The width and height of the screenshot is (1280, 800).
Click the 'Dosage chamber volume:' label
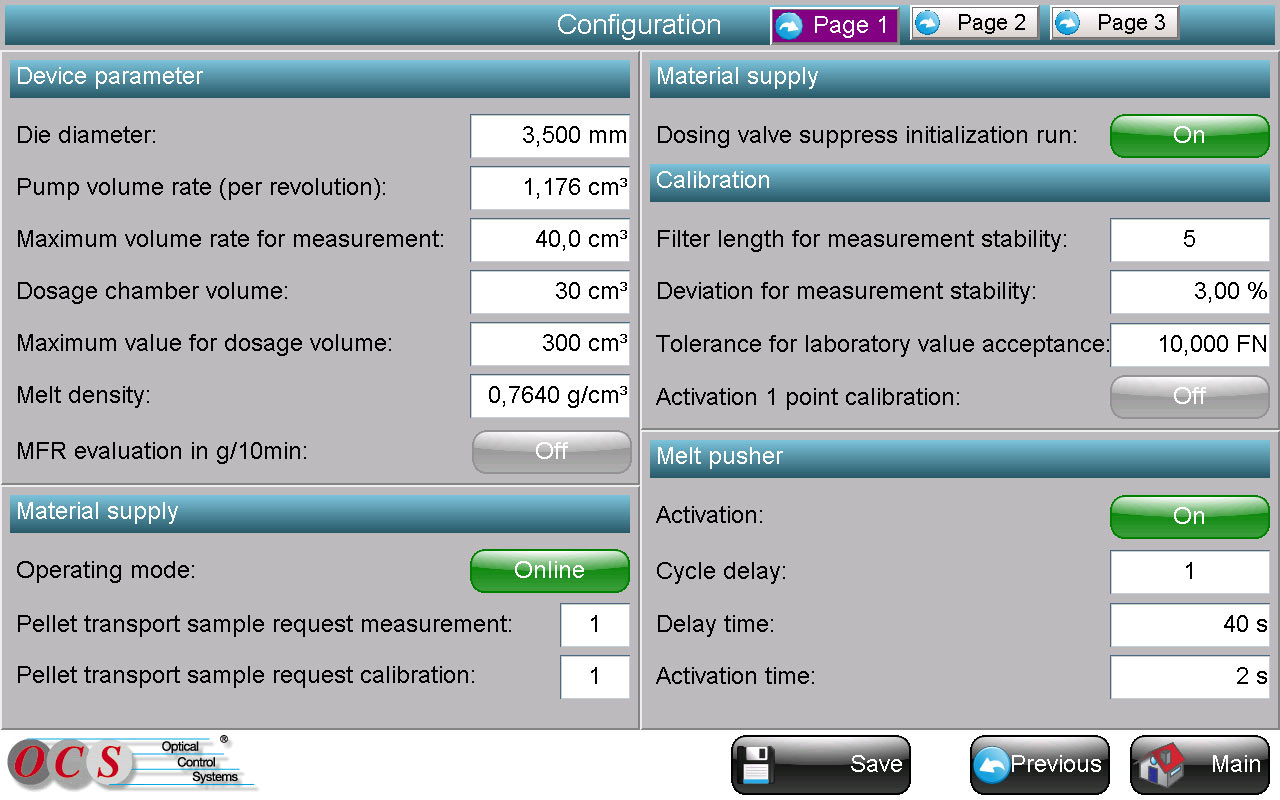[x=152, y=292]
